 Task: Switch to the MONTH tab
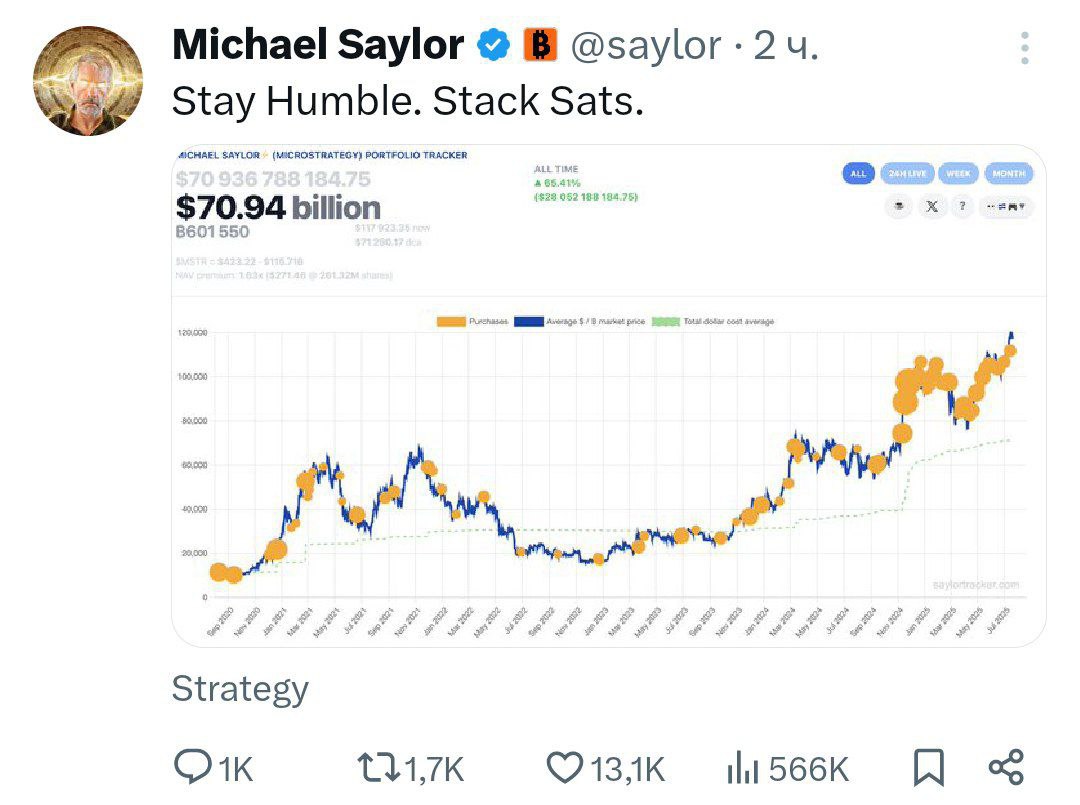click(x=1008, y=174)
